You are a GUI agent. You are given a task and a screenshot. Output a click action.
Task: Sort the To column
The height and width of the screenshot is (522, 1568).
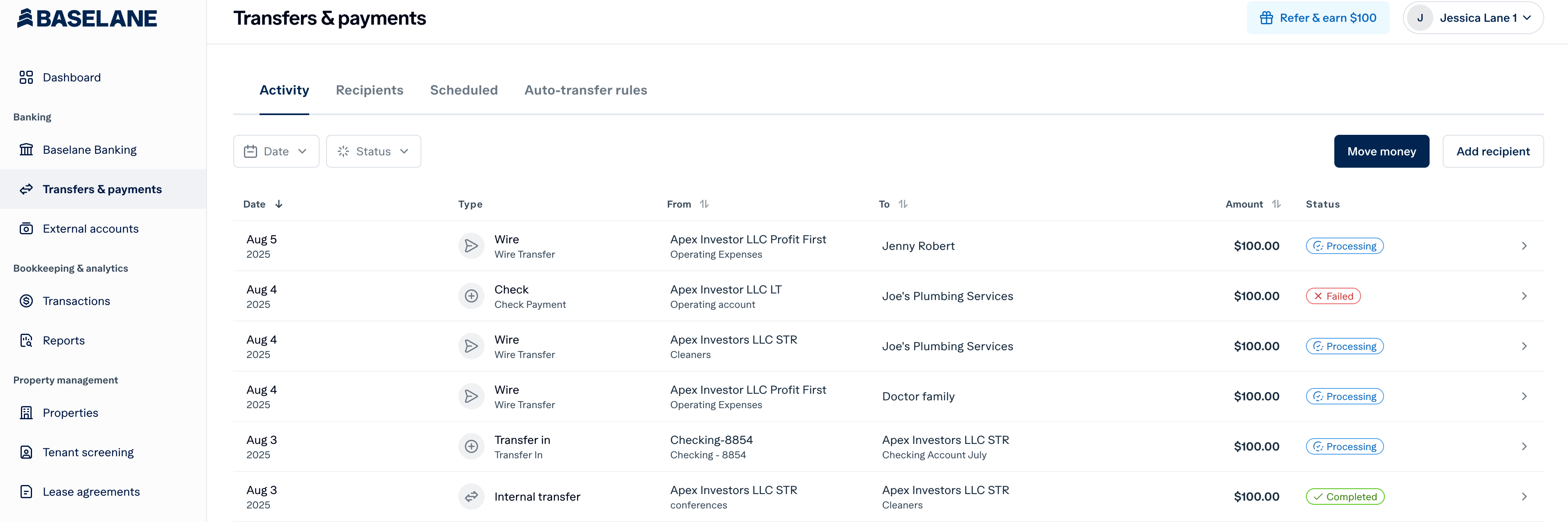click(x=904, y=204)
